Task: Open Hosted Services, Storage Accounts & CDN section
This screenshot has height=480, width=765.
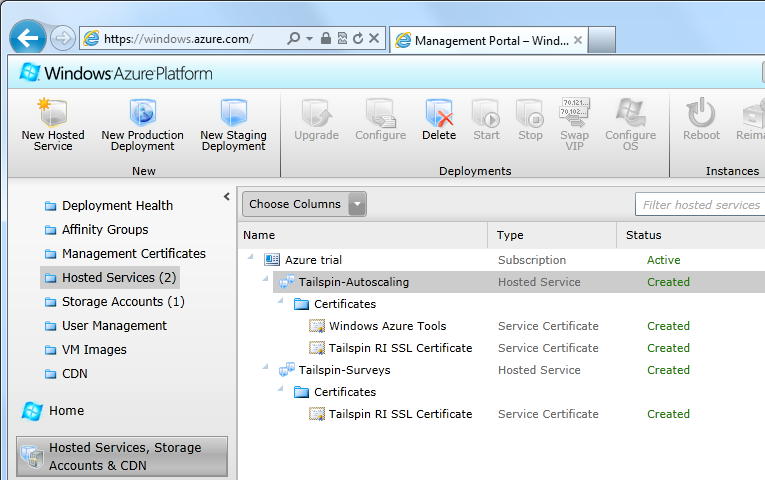Action: (122, 457)
